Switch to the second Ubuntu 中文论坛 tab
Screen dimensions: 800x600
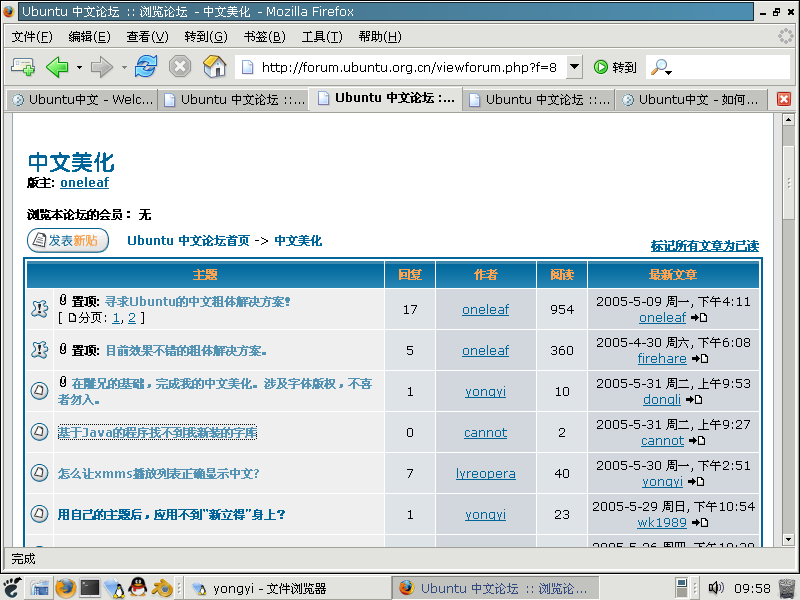[x=234, y=99]
